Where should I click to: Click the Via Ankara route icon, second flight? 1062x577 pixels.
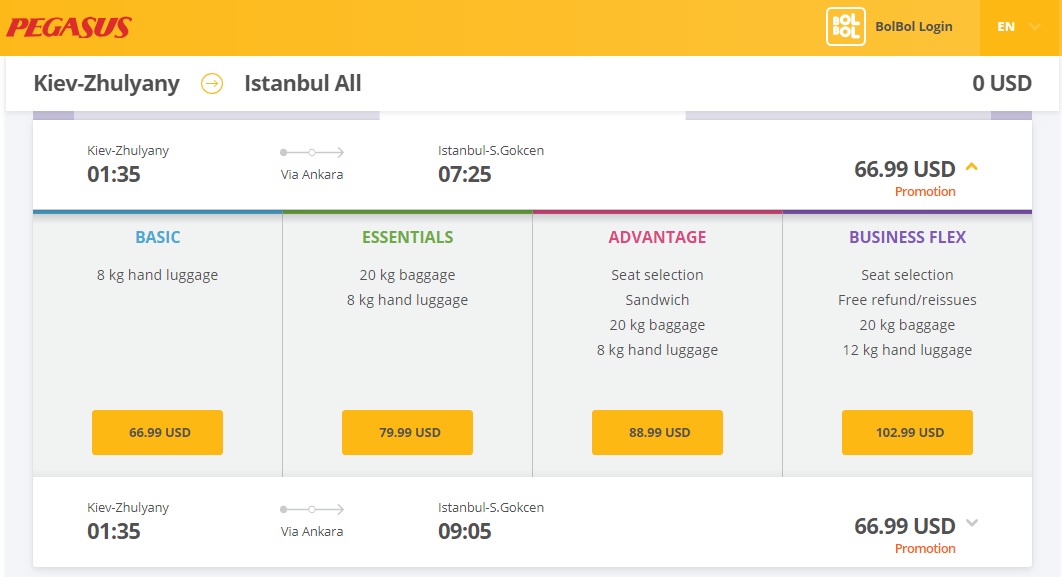[x=312, y=509]
